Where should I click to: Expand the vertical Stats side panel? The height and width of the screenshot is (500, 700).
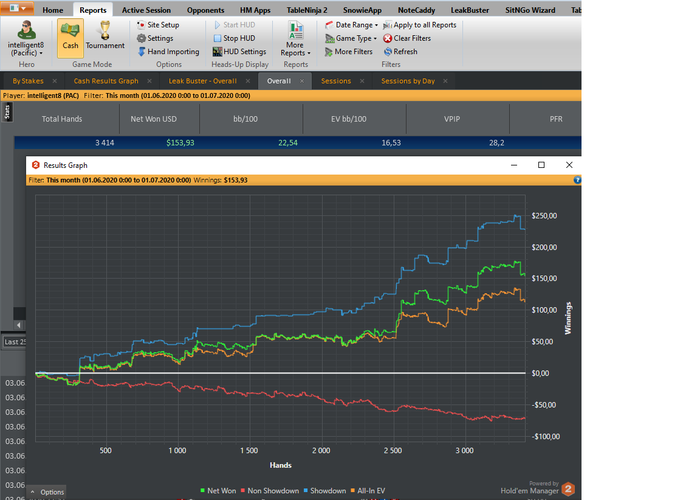coord(7,112)
